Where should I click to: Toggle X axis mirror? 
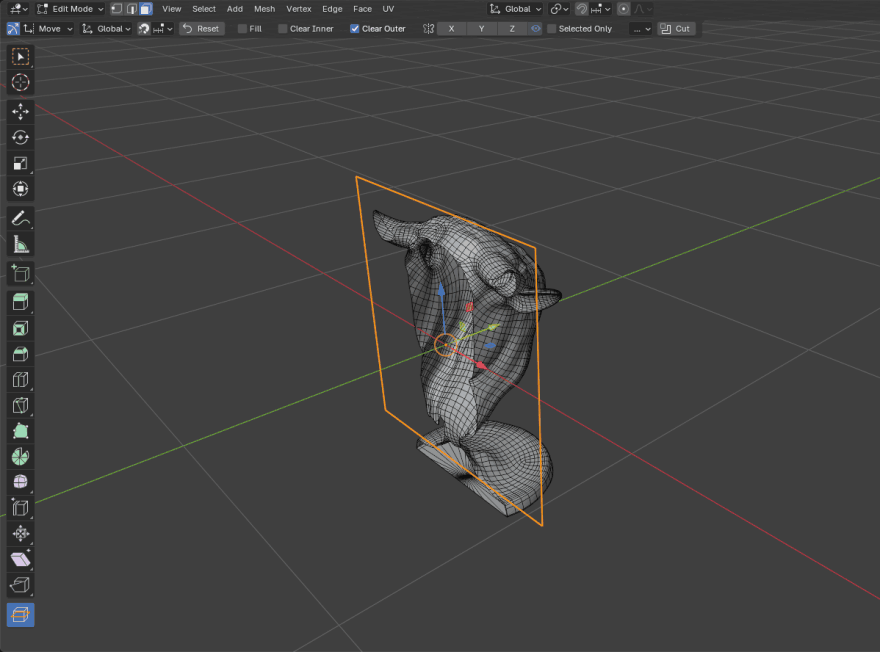(451, 29)
